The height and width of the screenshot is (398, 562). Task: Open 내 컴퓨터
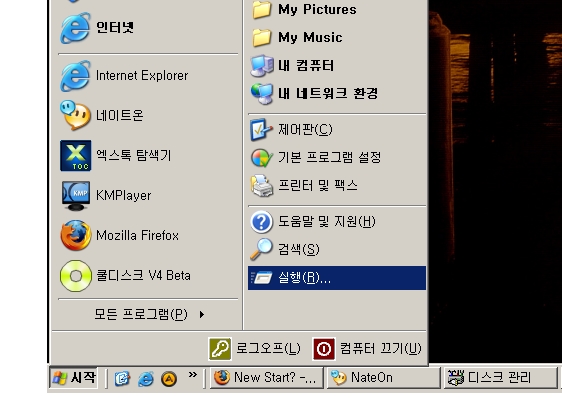[337, 66]
